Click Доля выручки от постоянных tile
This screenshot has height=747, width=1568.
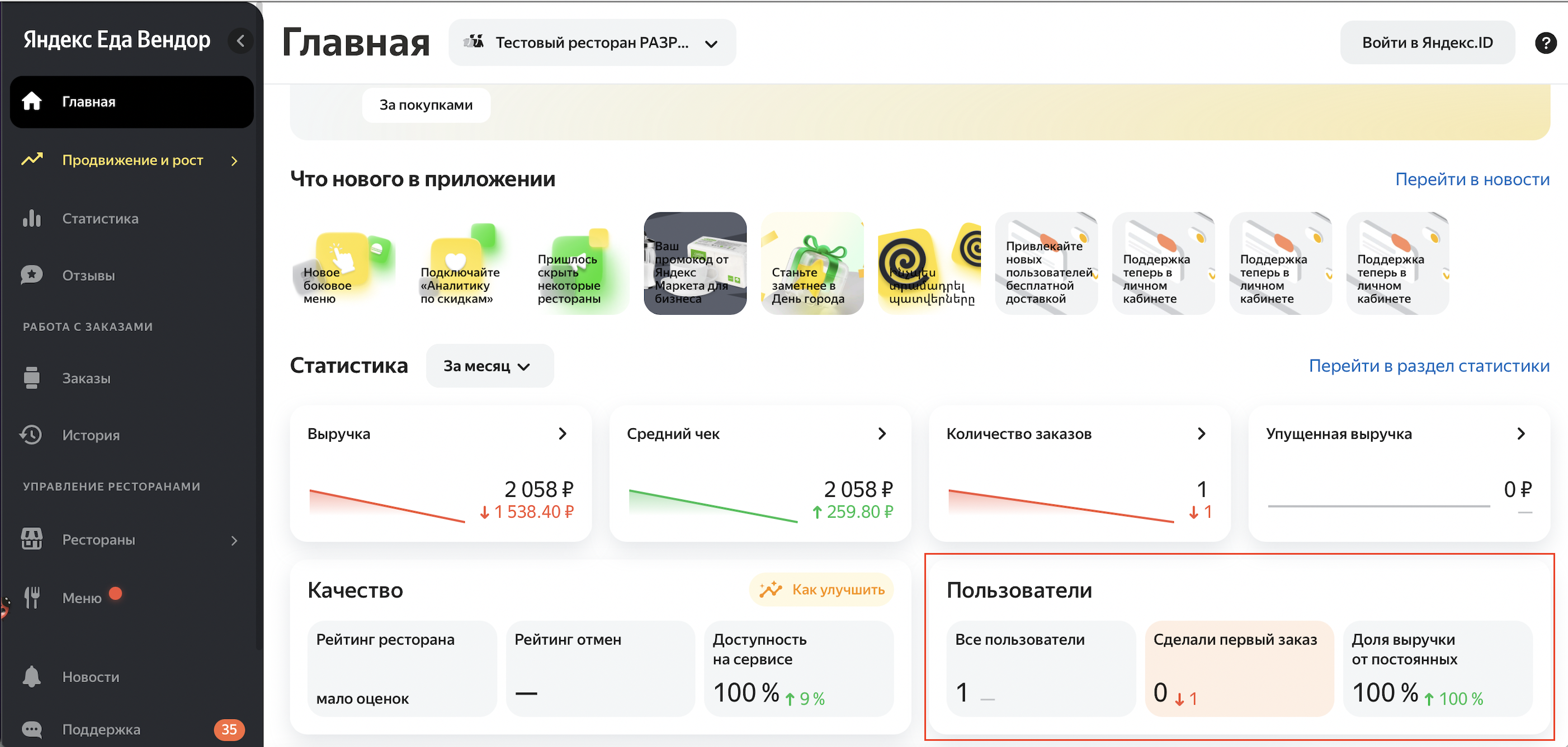(1438, 669)
